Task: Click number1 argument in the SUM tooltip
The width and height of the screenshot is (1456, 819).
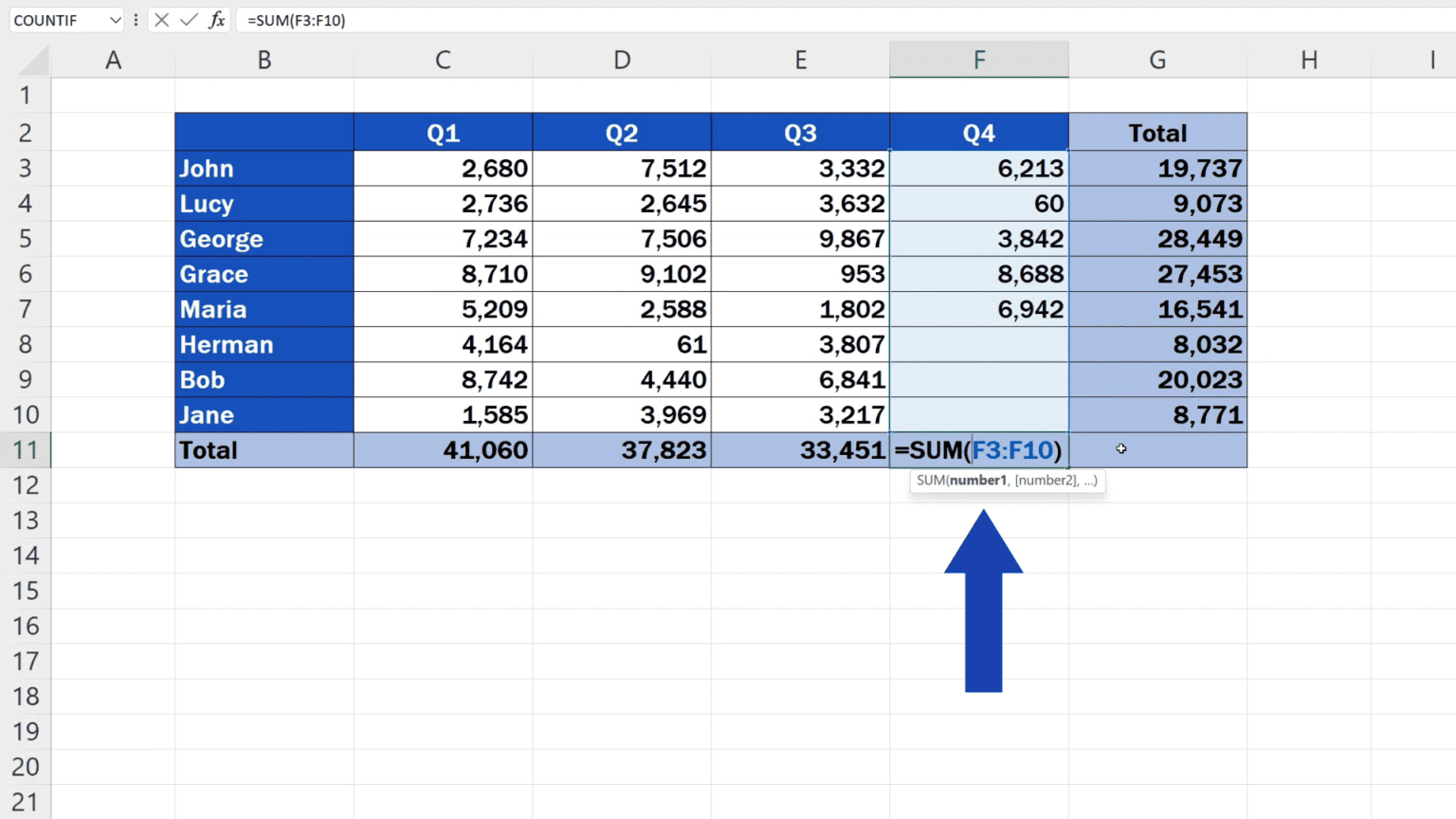Action: [978, 481]
